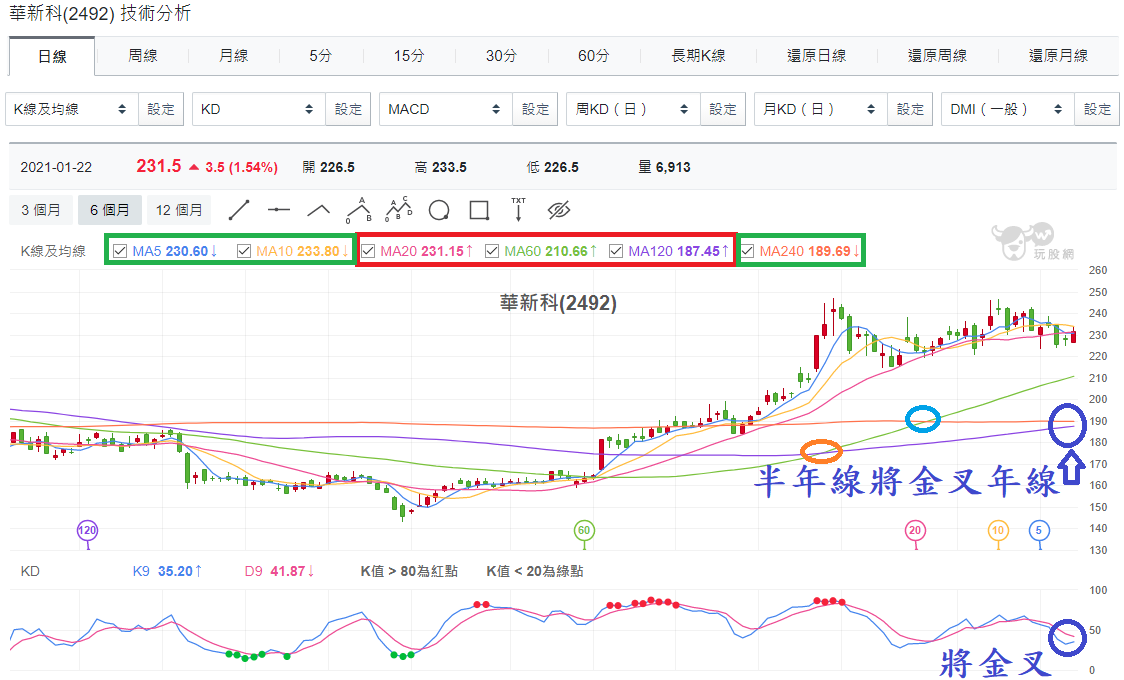Toggle hide drawings eye icon
The height and width of the screenshot is (680, 1124).
coord(558,210)
